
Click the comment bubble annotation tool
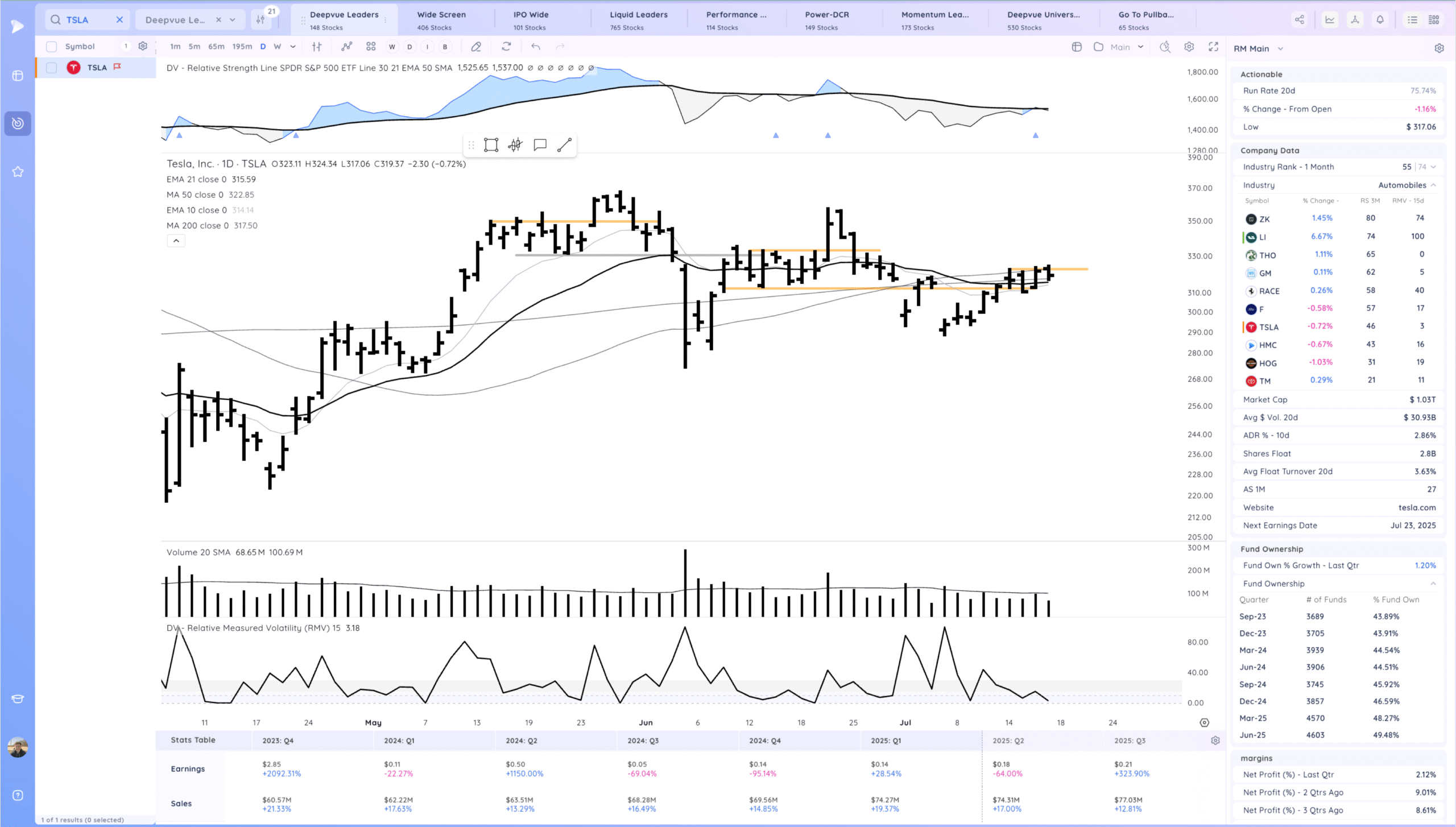[540, 145]
